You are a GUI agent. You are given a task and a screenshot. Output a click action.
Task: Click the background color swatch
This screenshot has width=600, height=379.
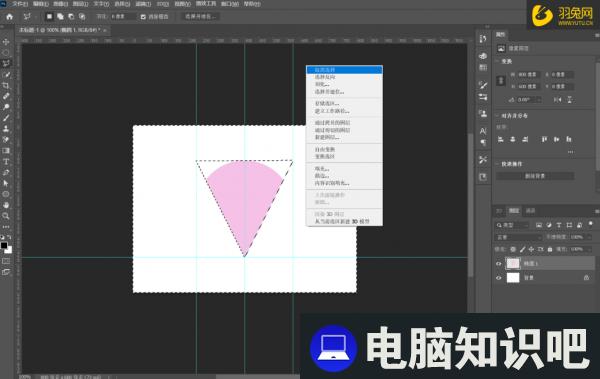click(8, 250)
